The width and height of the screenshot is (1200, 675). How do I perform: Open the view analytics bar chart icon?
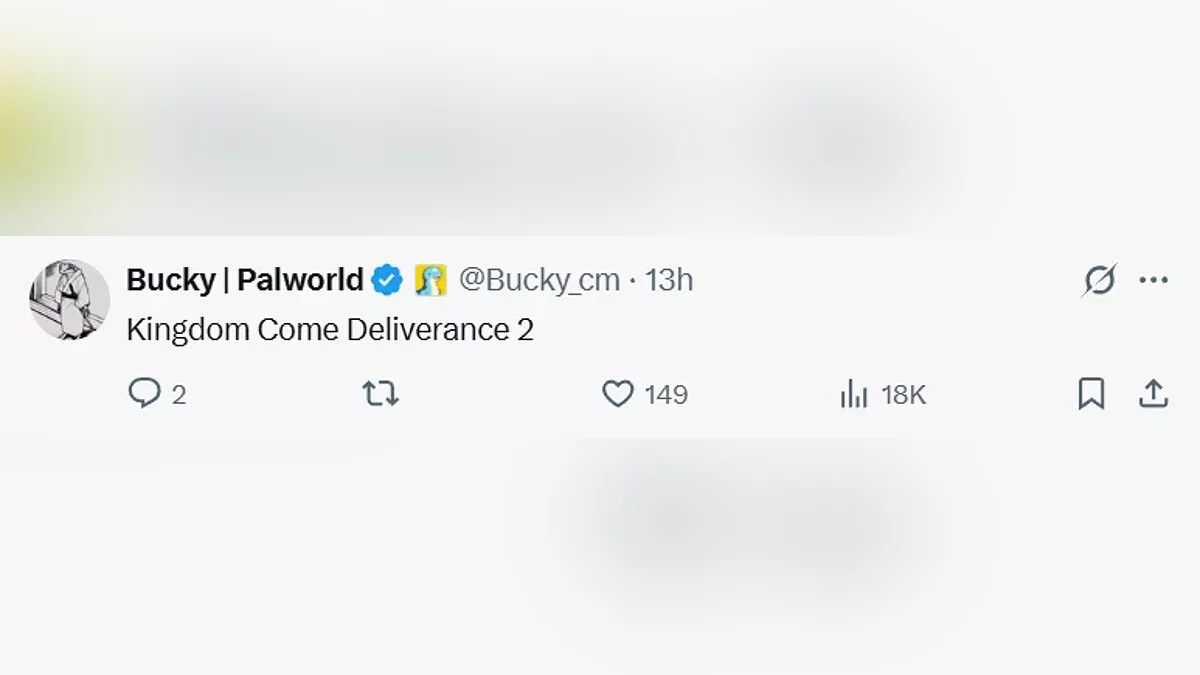click(853, 395)
